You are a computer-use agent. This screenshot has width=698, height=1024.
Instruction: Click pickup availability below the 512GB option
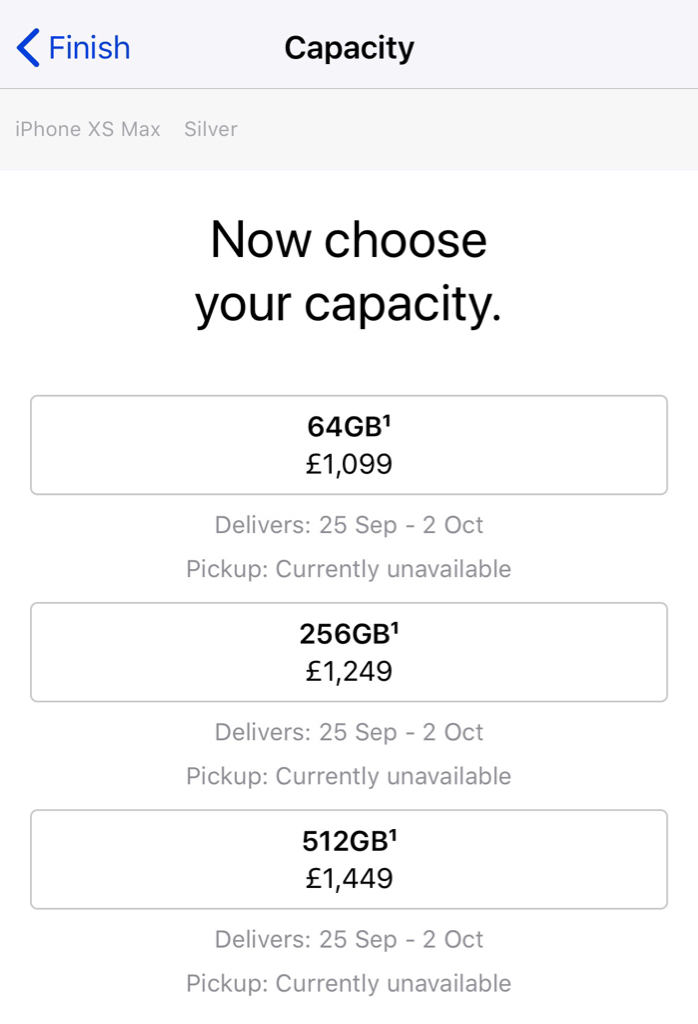tap(349, 983)
